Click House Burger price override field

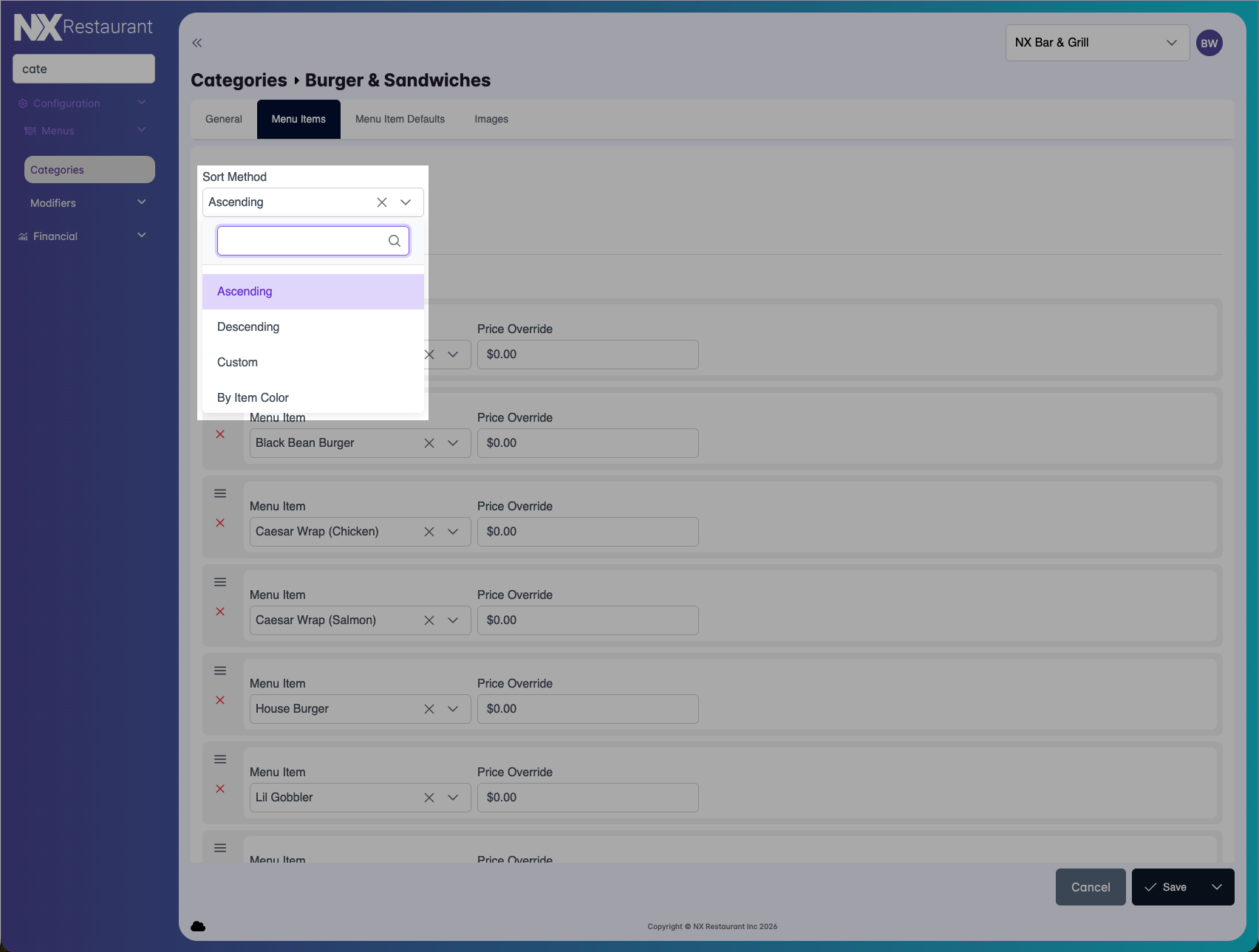pyautogui.click(x=587, y=709)
